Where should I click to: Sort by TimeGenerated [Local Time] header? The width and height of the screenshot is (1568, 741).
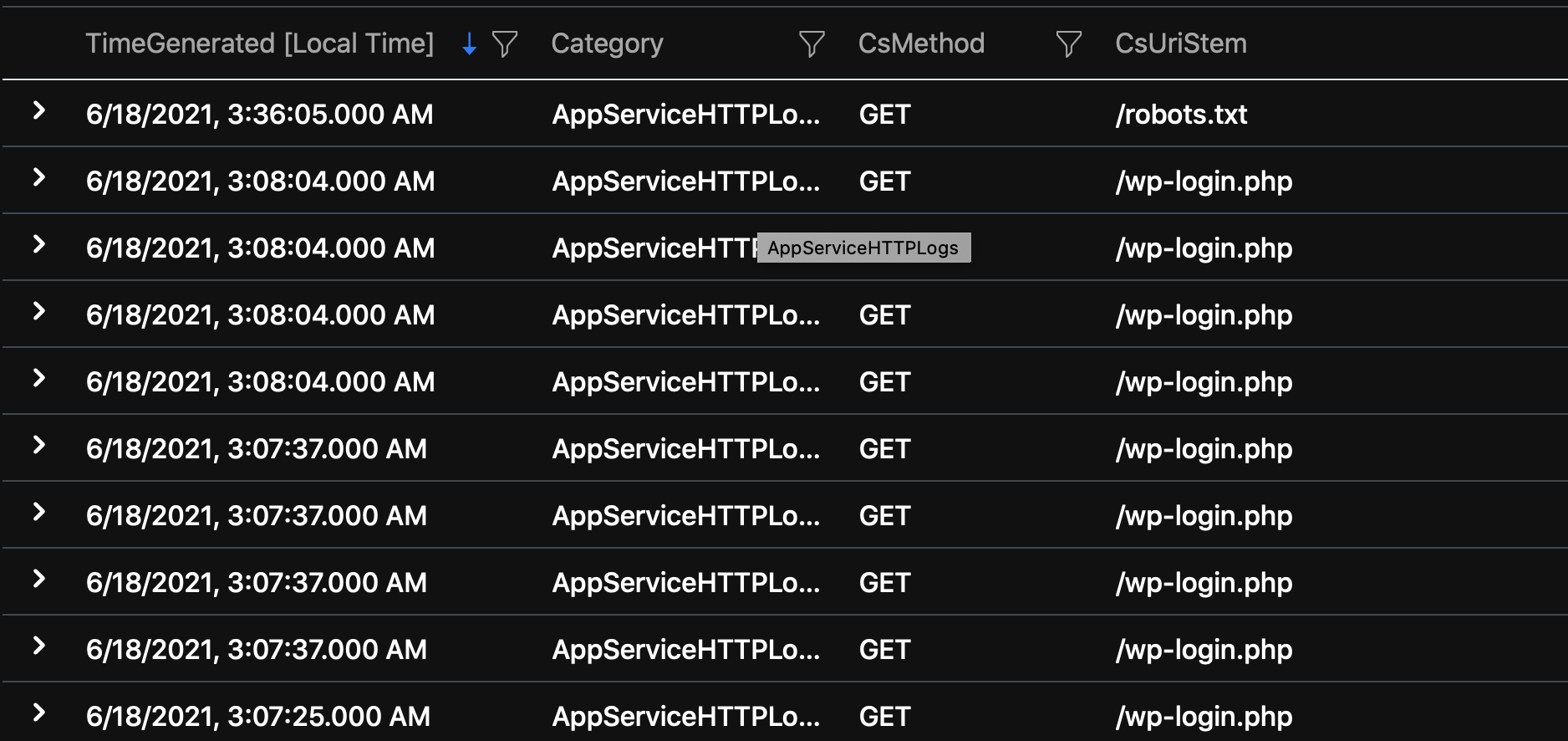pos(260,43)
